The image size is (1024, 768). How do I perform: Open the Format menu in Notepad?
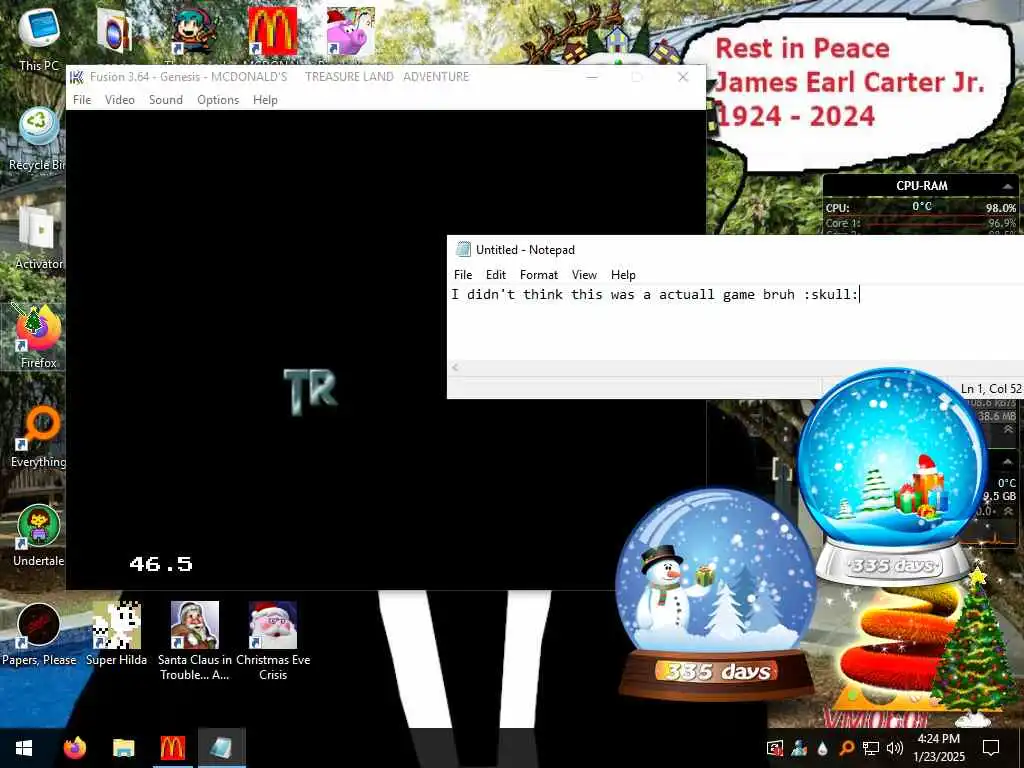point(539,275)
